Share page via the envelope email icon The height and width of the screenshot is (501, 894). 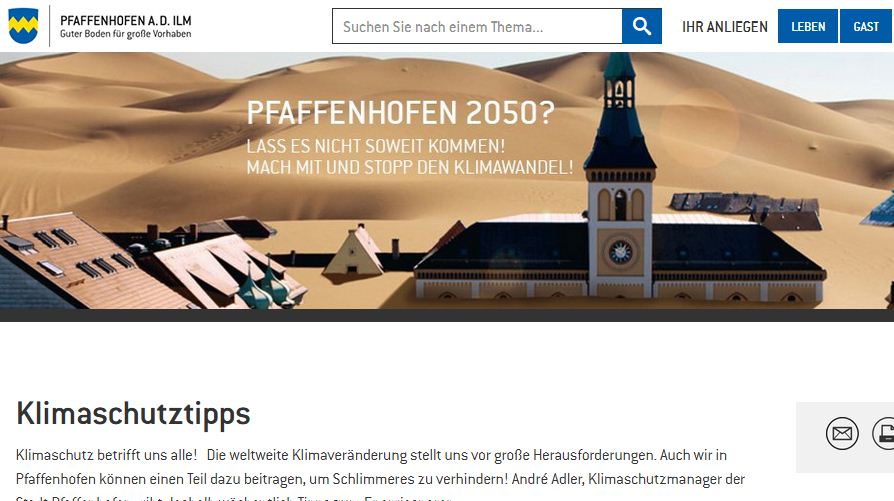(842, 433)
